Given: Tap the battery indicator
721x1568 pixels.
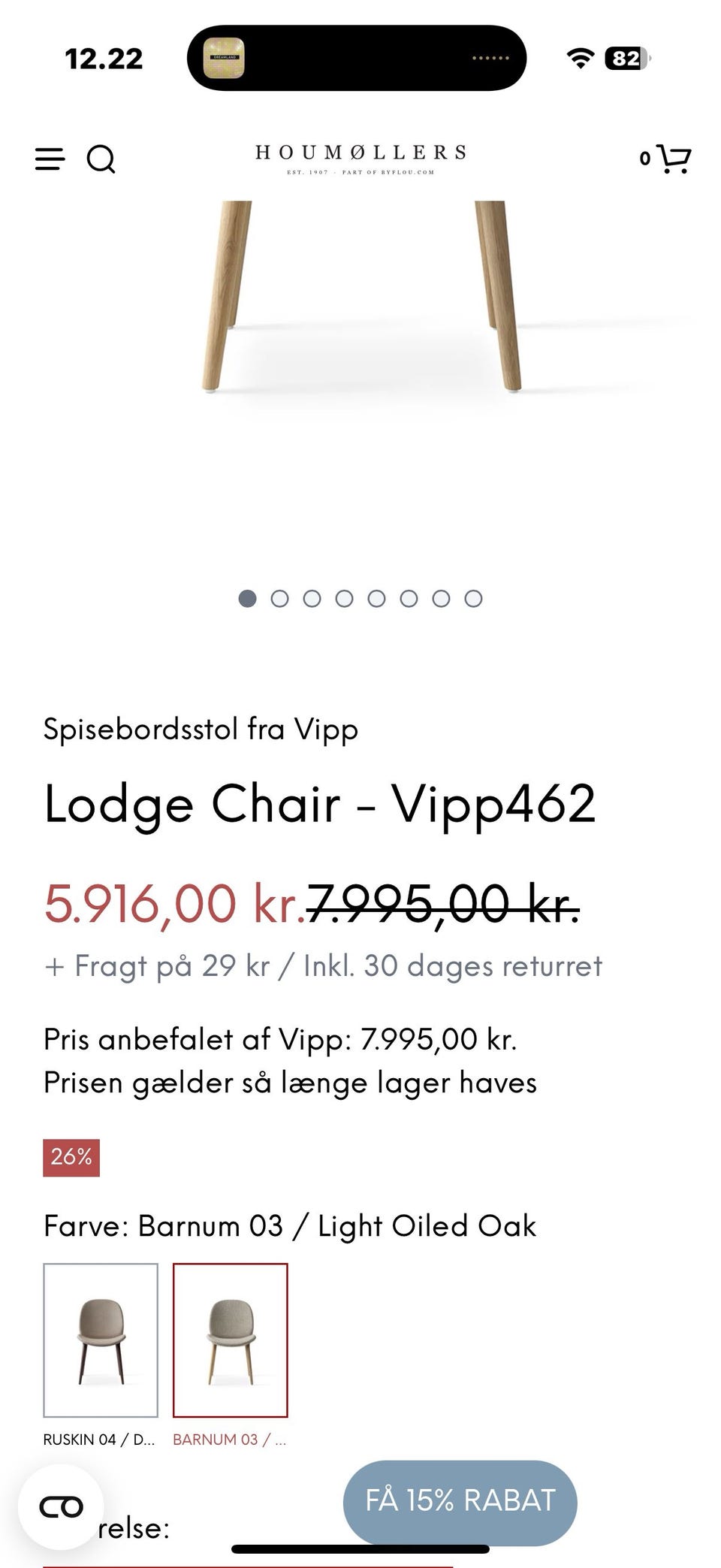Looking at the screenshot, I should pos(627,58).
